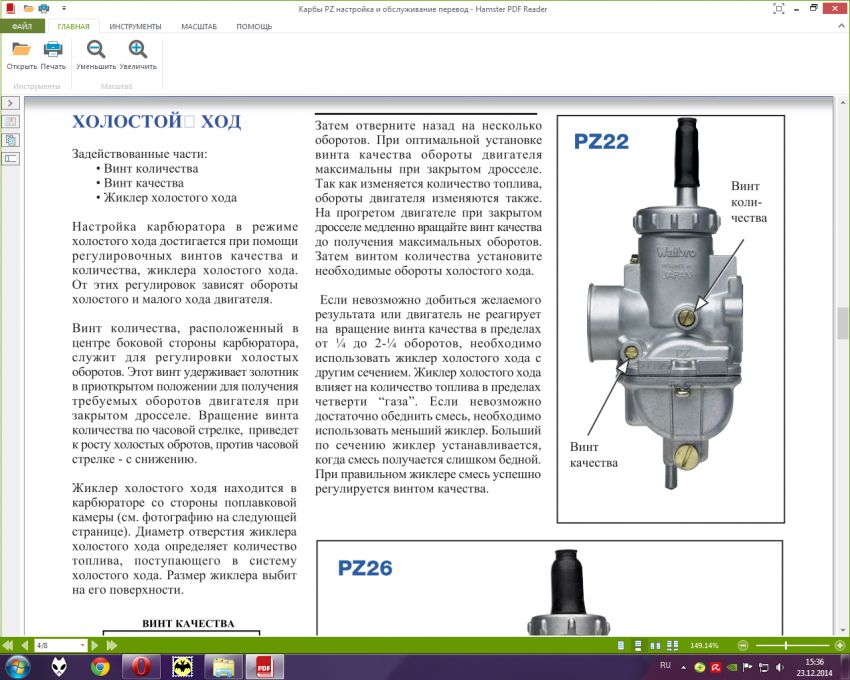Viewport: 850px width, 680px height.
Task: Open page thumbnails sidebar panel
Action: [x=10, y=121]
